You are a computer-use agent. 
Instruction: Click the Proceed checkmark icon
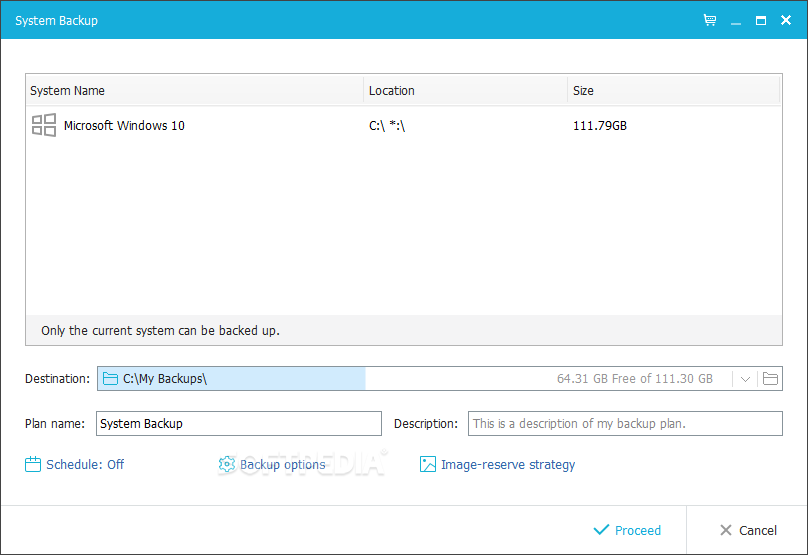pos(601,530)
